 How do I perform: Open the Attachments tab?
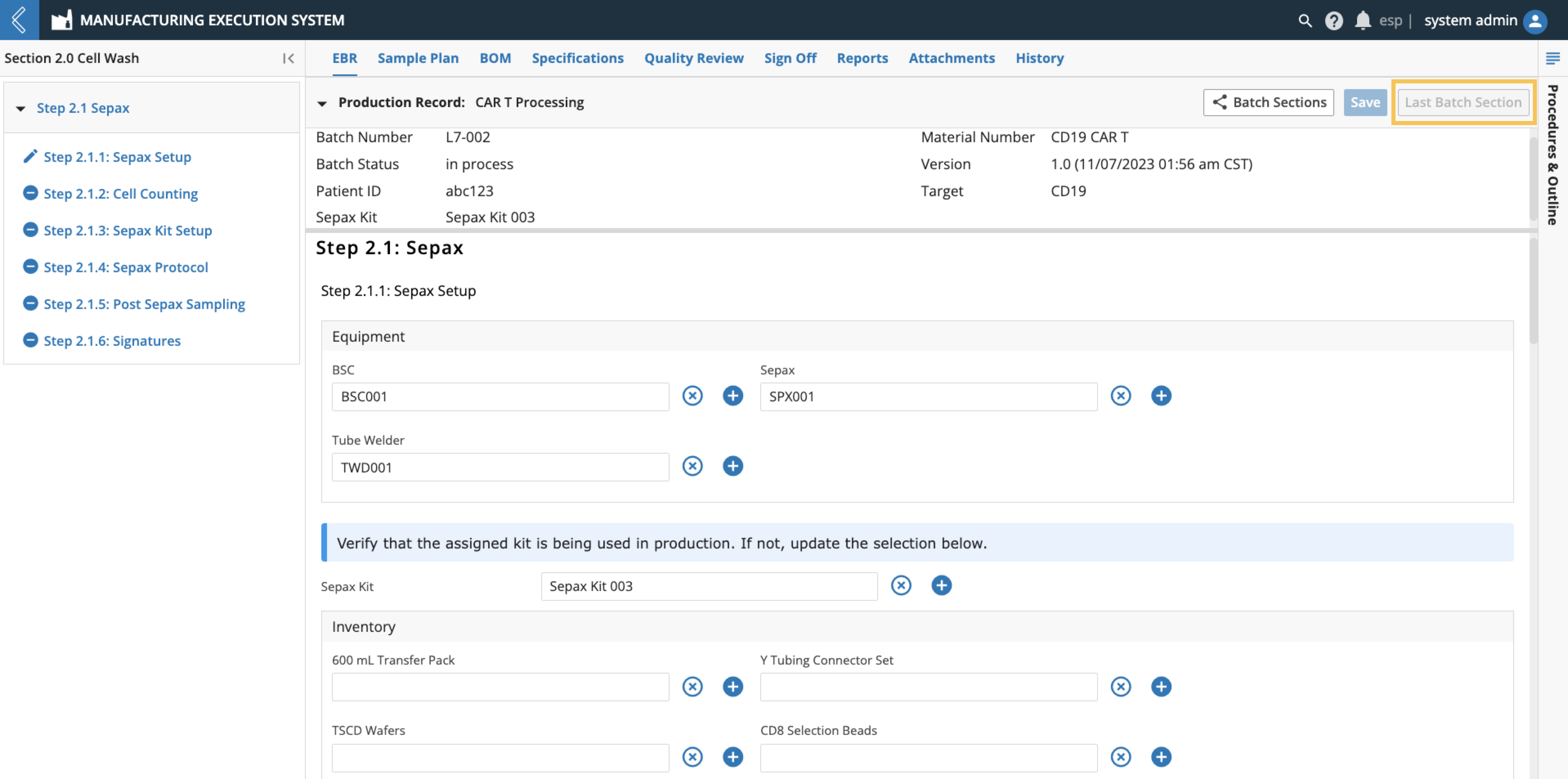pyautogui.click(x=952, y=58)
